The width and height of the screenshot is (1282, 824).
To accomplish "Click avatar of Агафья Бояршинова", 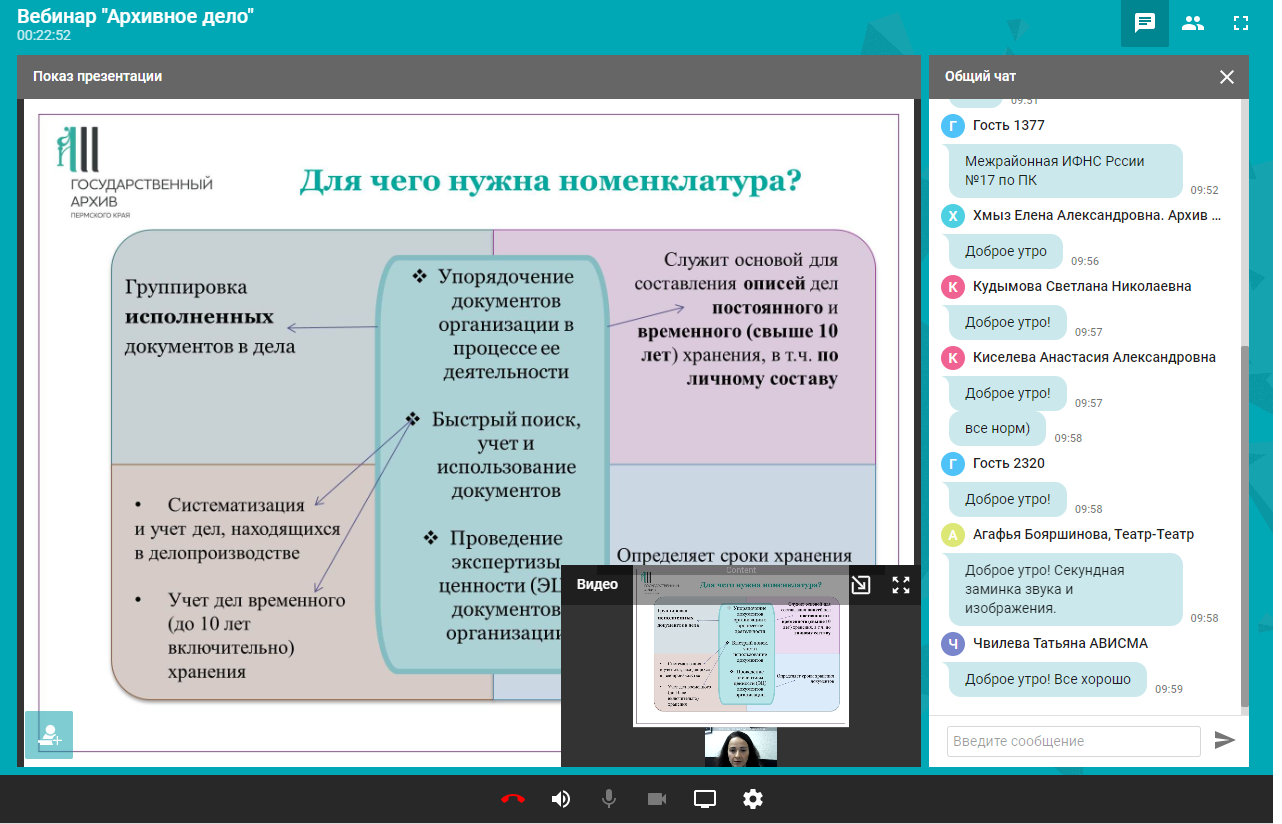I will 953,535.
